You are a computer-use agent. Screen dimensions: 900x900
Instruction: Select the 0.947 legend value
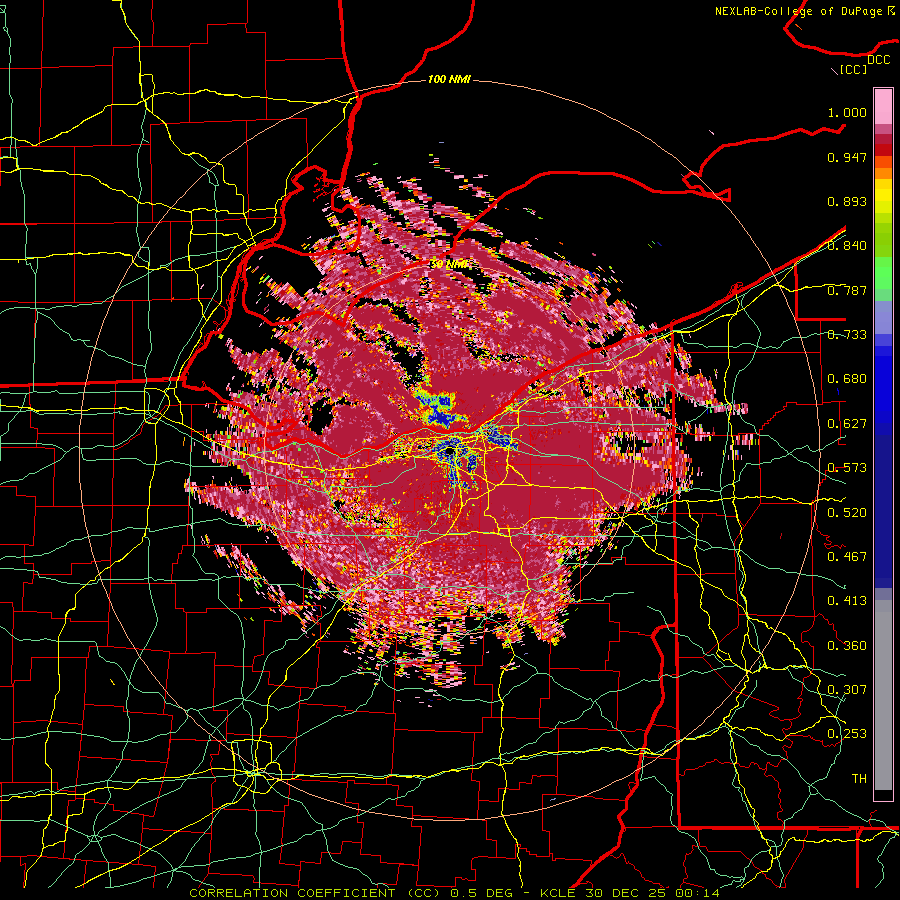[x=847, y=157]
